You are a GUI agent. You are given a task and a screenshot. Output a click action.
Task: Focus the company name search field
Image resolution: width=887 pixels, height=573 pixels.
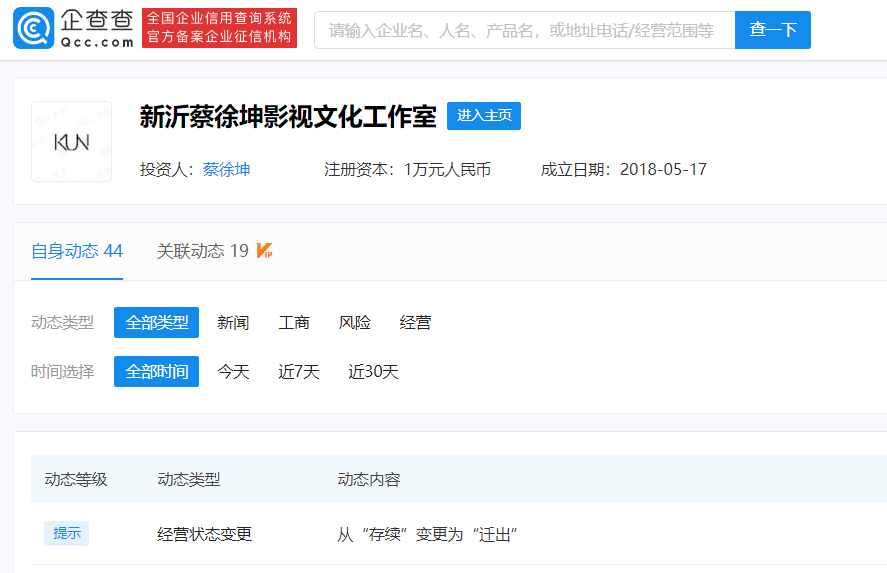tap(524, 30)
